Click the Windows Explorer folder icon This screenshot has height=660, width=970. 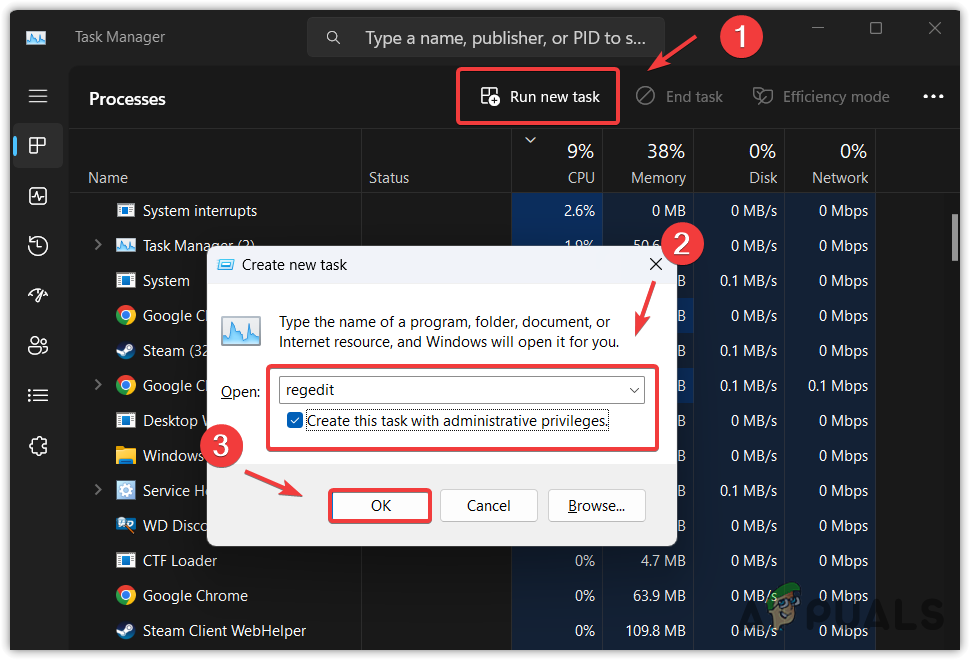126,455
